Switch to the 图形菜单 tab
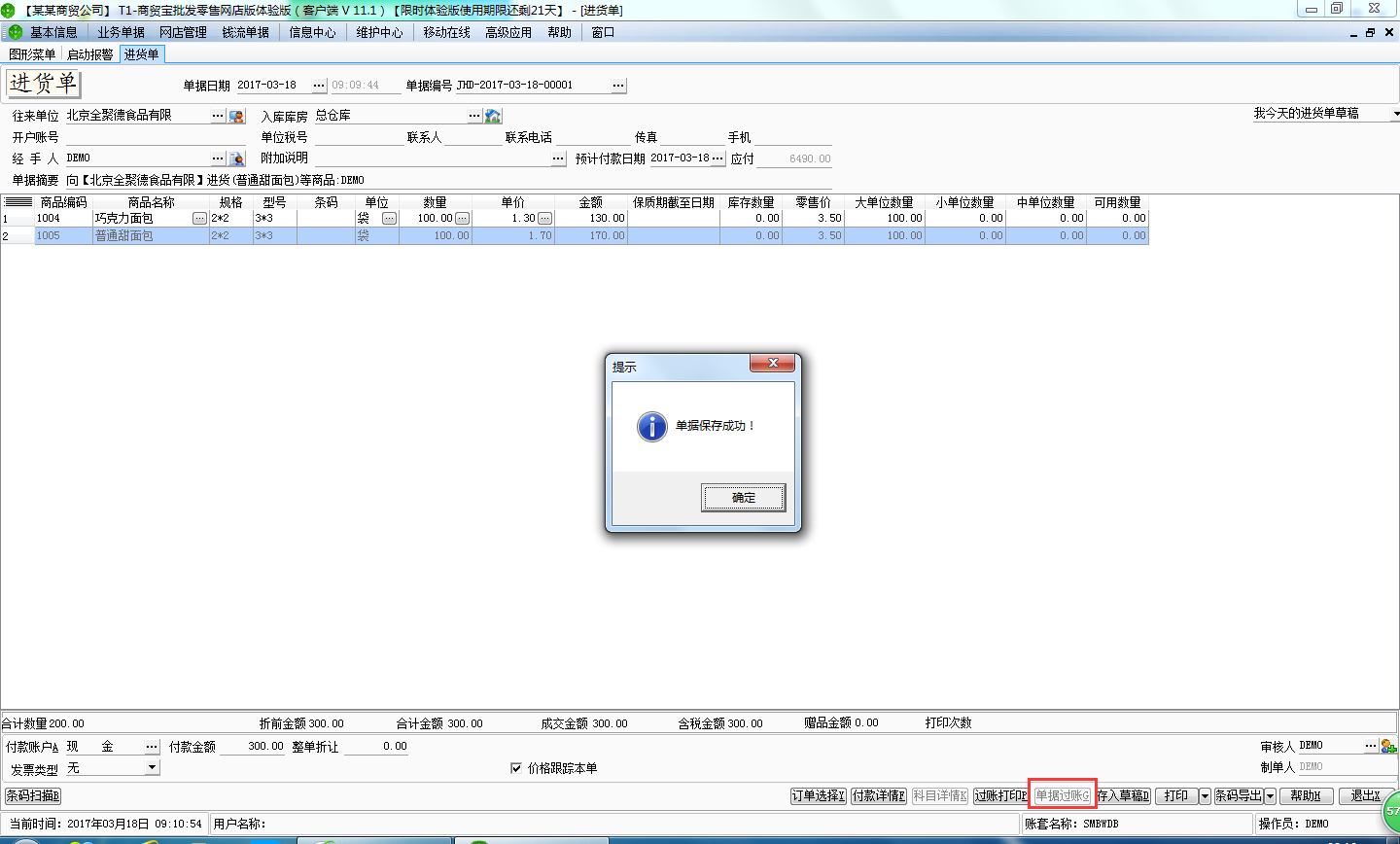1400x844 pixels. [32, 54]
